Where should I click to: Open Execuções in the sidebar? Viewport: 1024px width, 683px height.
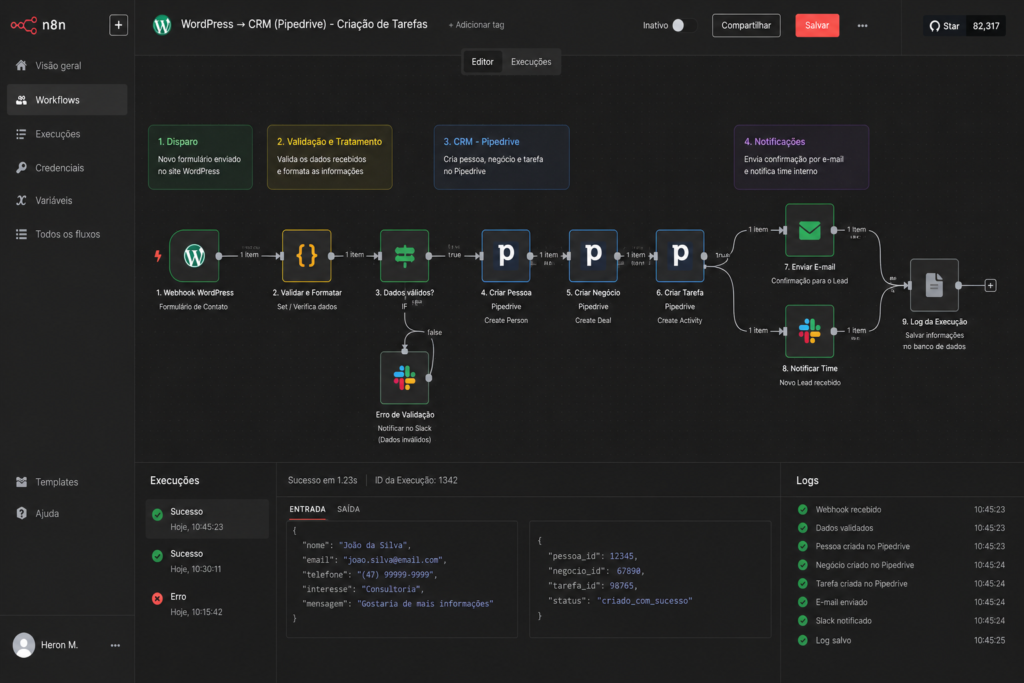(57, 134)
